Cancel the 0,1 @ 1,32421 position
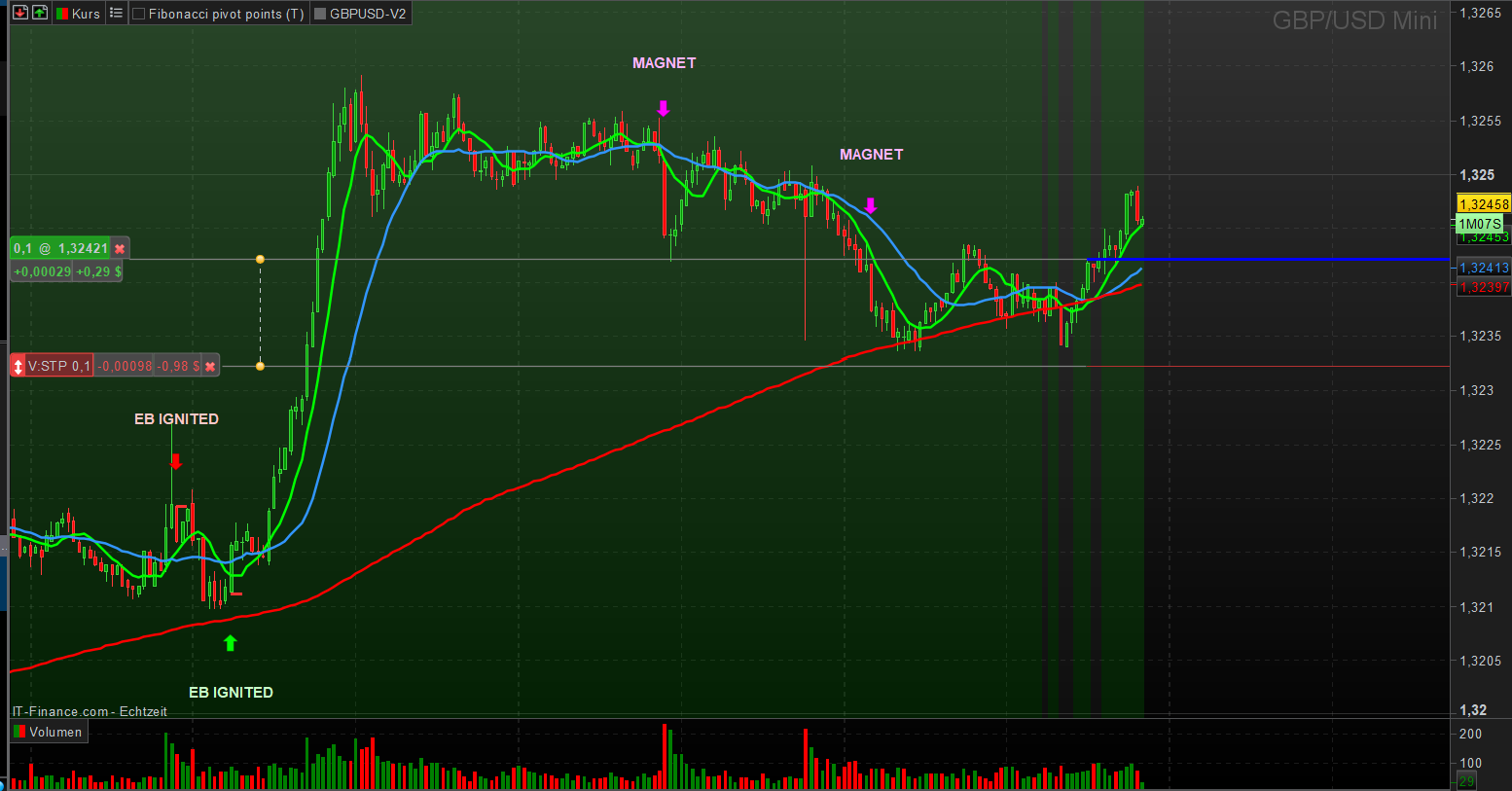The image size is (1512, 791). pos(120,249)
